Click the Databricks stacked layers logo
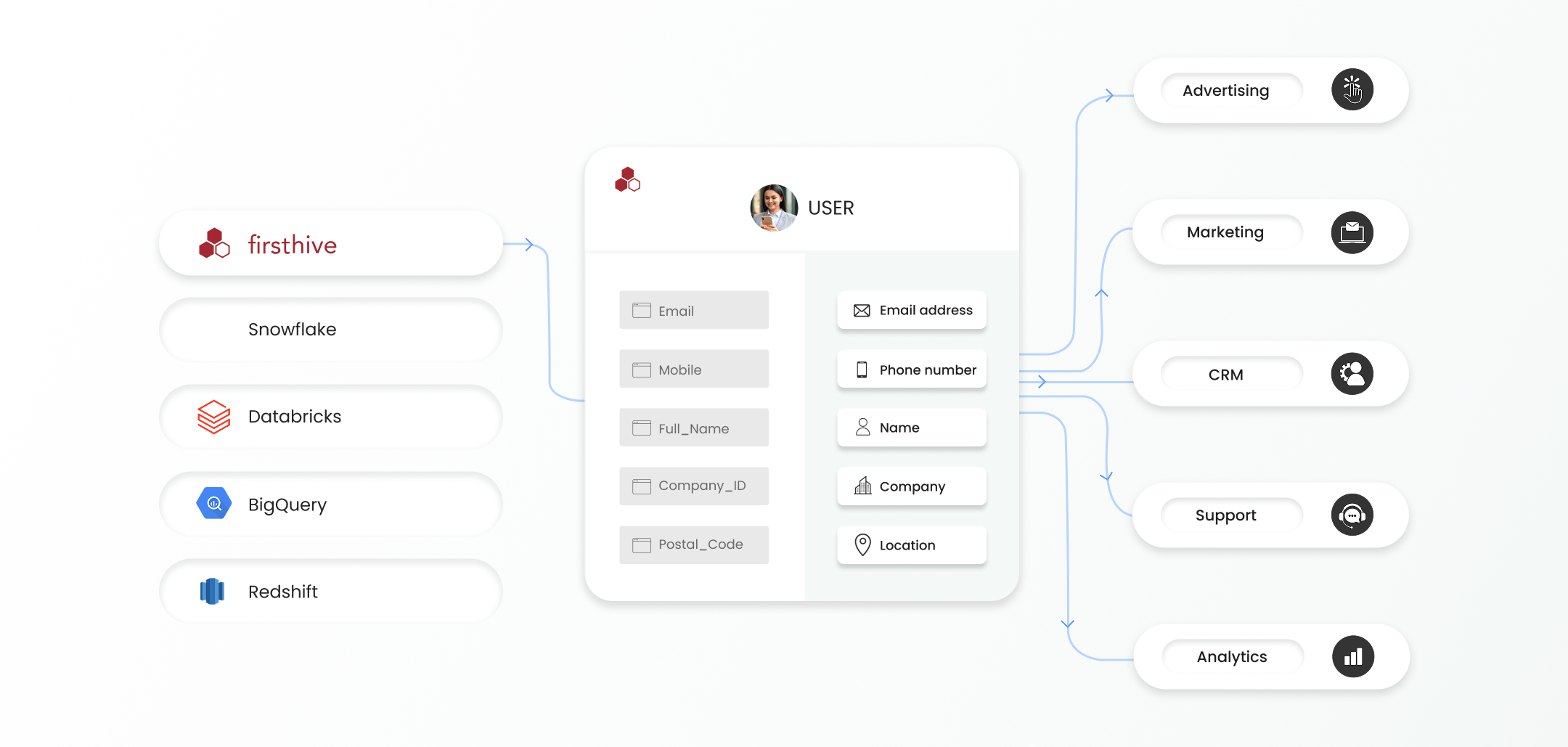This screenshot has width=1568, height=747. [213, 417]
